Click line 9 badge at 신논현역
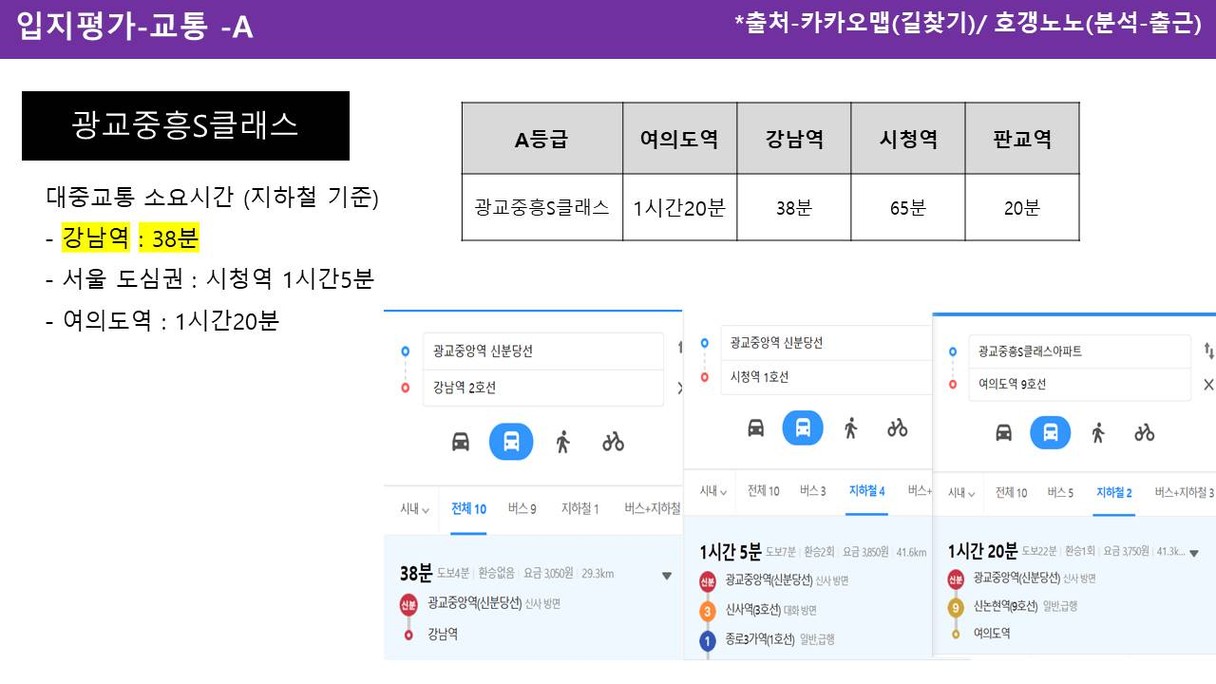This screenshot has height=684, width=1216. click(x=955, y=606)
